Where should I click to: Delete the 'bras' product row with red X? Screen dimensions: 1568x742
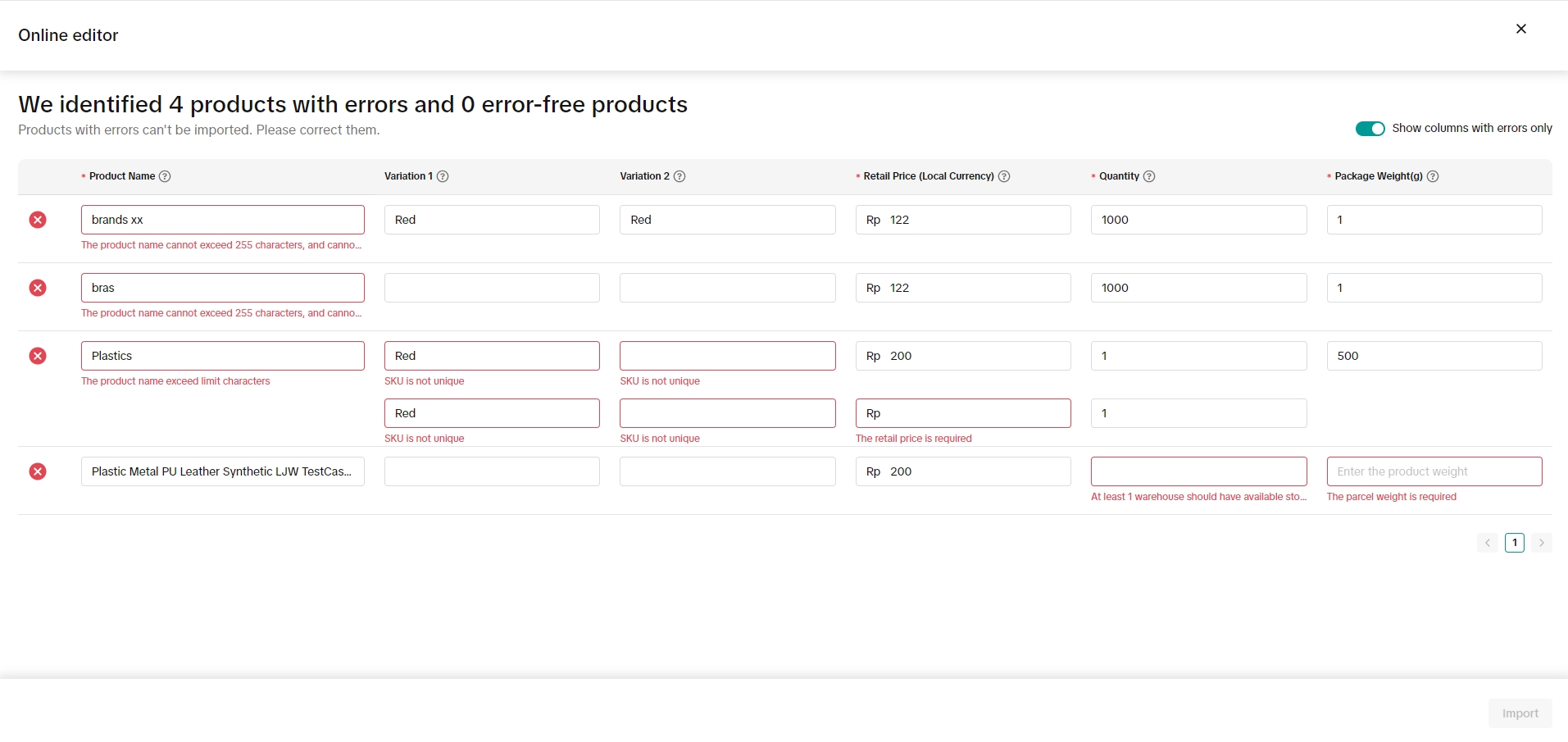(x=38, y=288)
